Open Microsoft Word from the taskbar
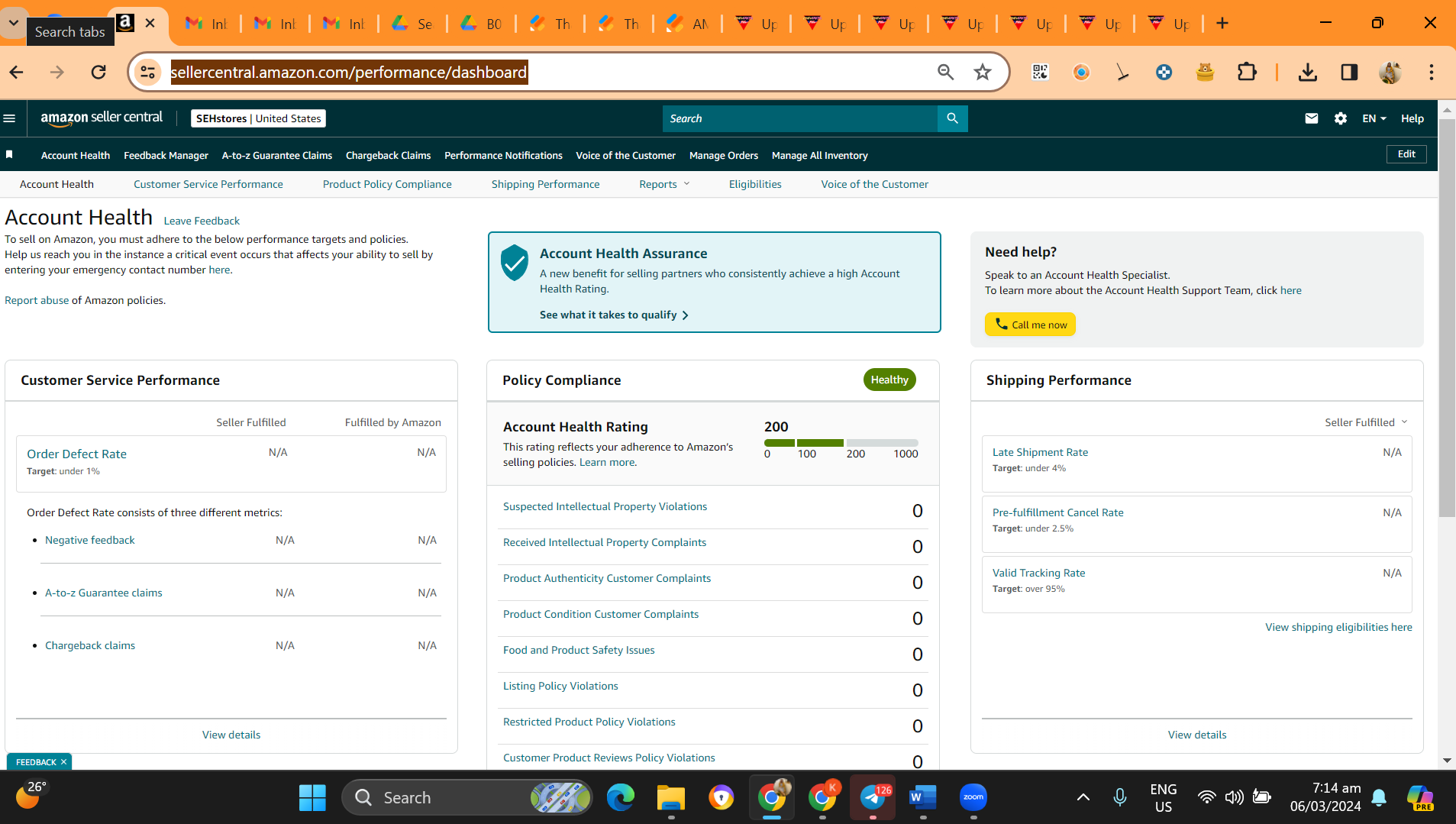Screen dimensions: 1456x824 pyautogui.click(x=923, y=798)
